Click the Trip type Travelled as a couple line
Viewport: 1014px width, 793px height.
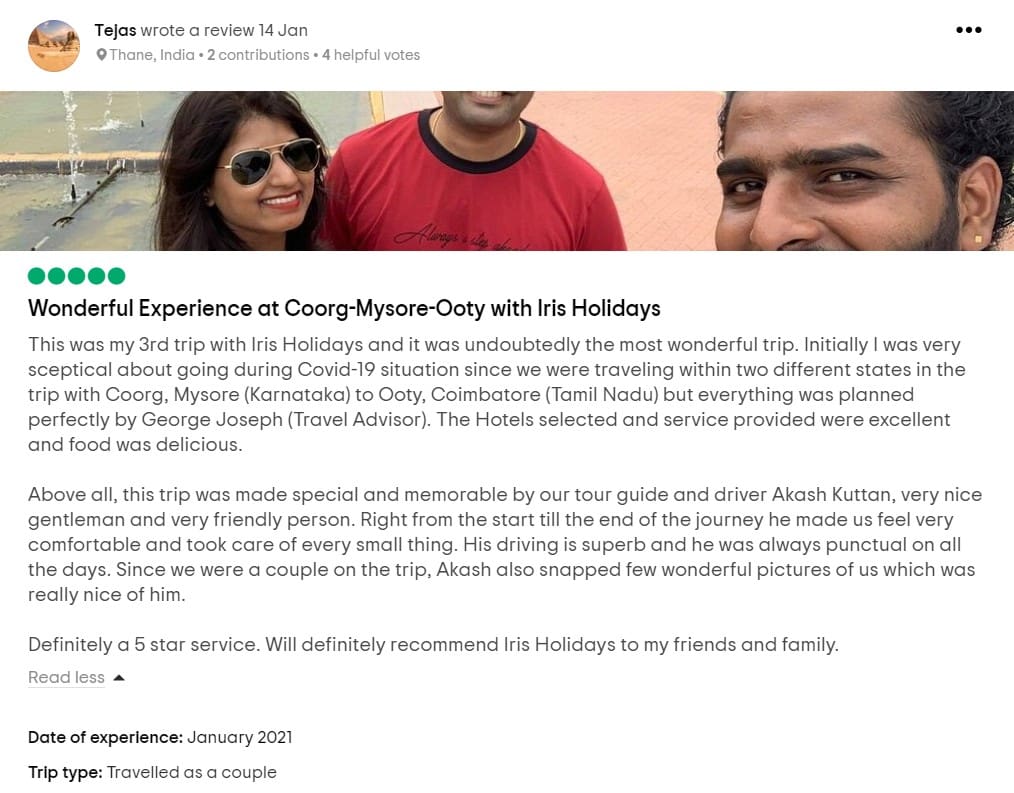(152, 772)
